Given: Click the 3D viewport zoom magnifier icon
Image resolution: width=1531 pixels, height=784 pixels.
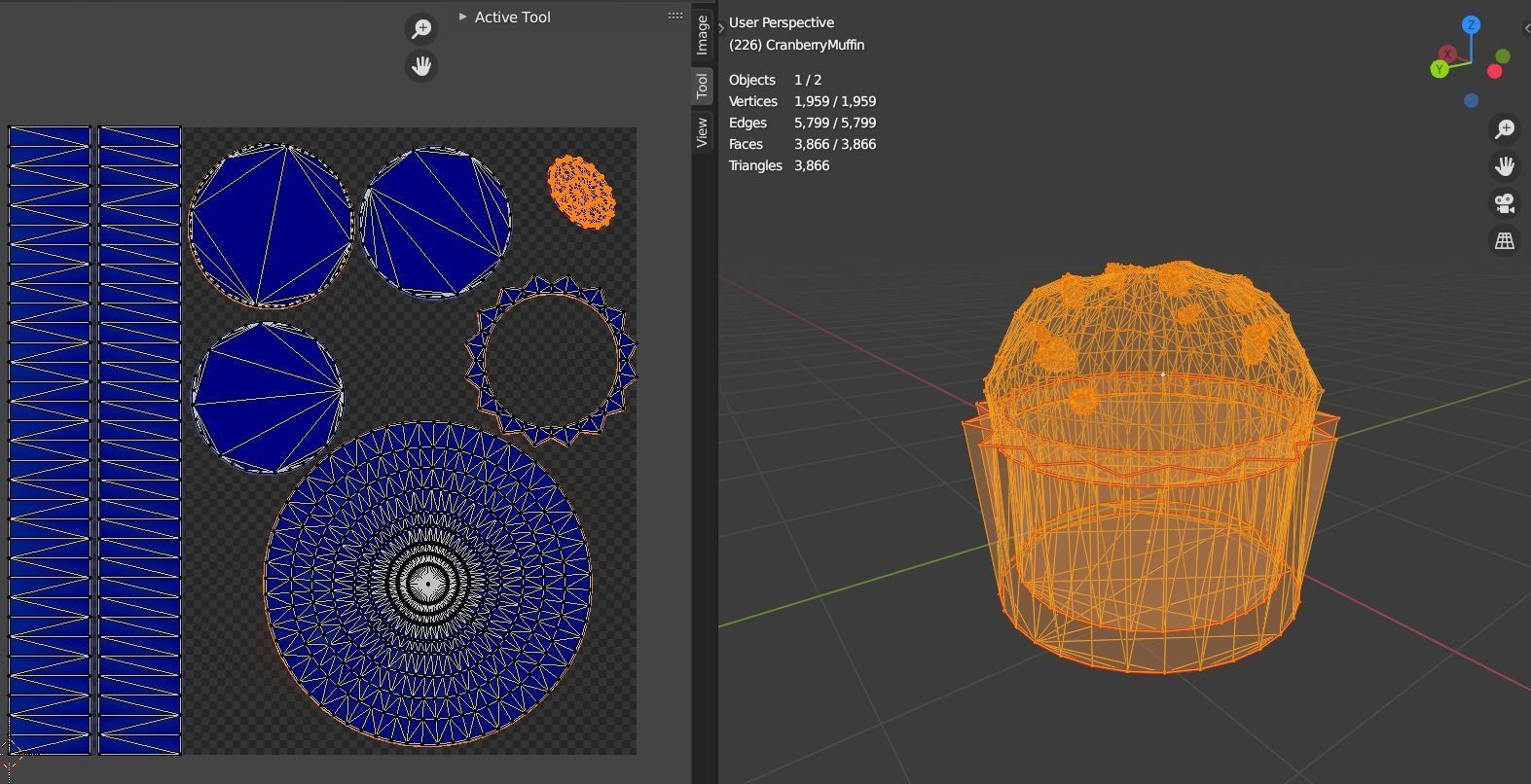Looking at the screenshot, I should [x=1505, y=128].
